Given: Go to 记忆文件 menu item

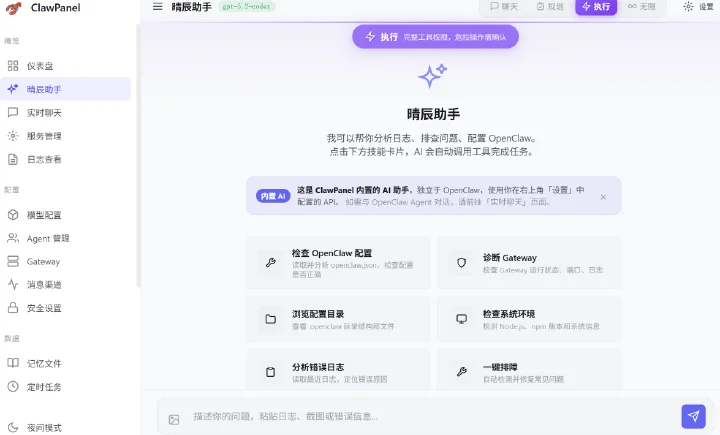Looking at the screenshot, I should tap(65, 363).
